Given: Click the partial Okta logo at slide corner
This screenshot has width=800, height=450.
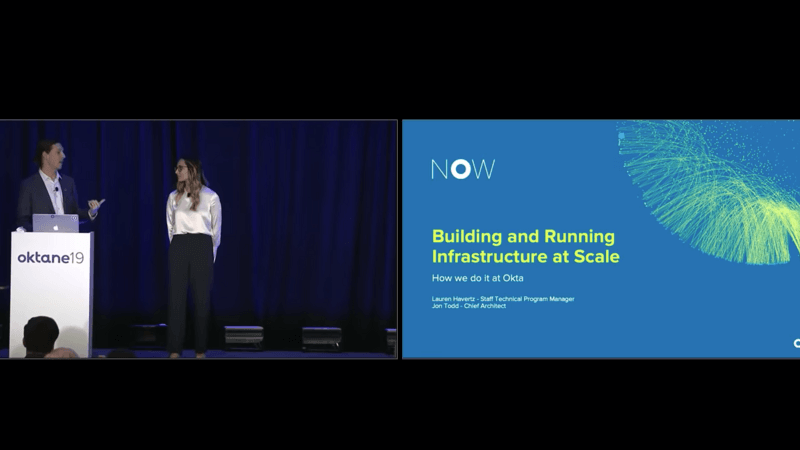Looking at the screenshot, I should [x=796, y=343].
